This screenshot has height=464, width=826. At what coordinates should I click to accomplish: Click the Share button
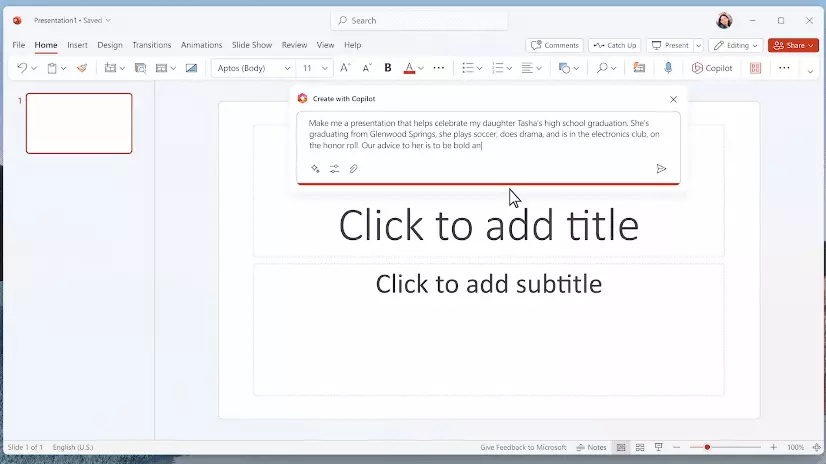click(793, 45)
